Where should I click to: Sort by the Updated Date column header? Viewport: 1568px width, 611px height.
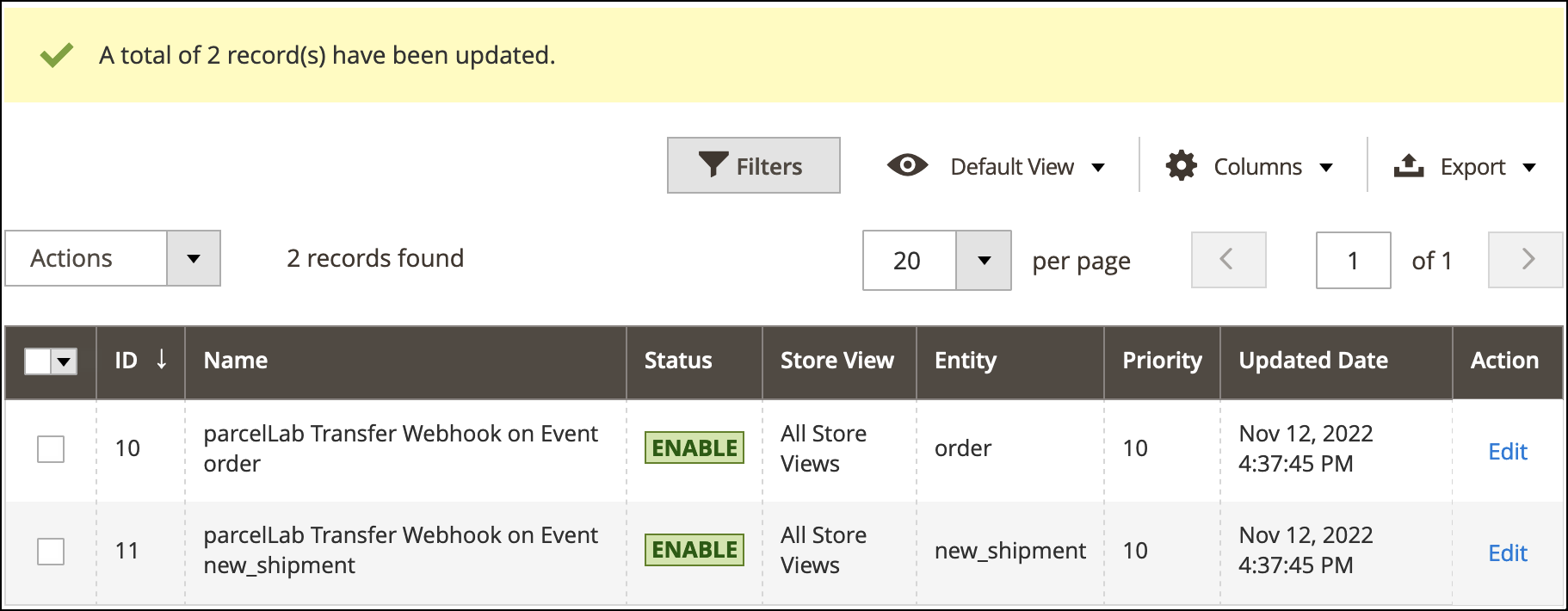1312,361
